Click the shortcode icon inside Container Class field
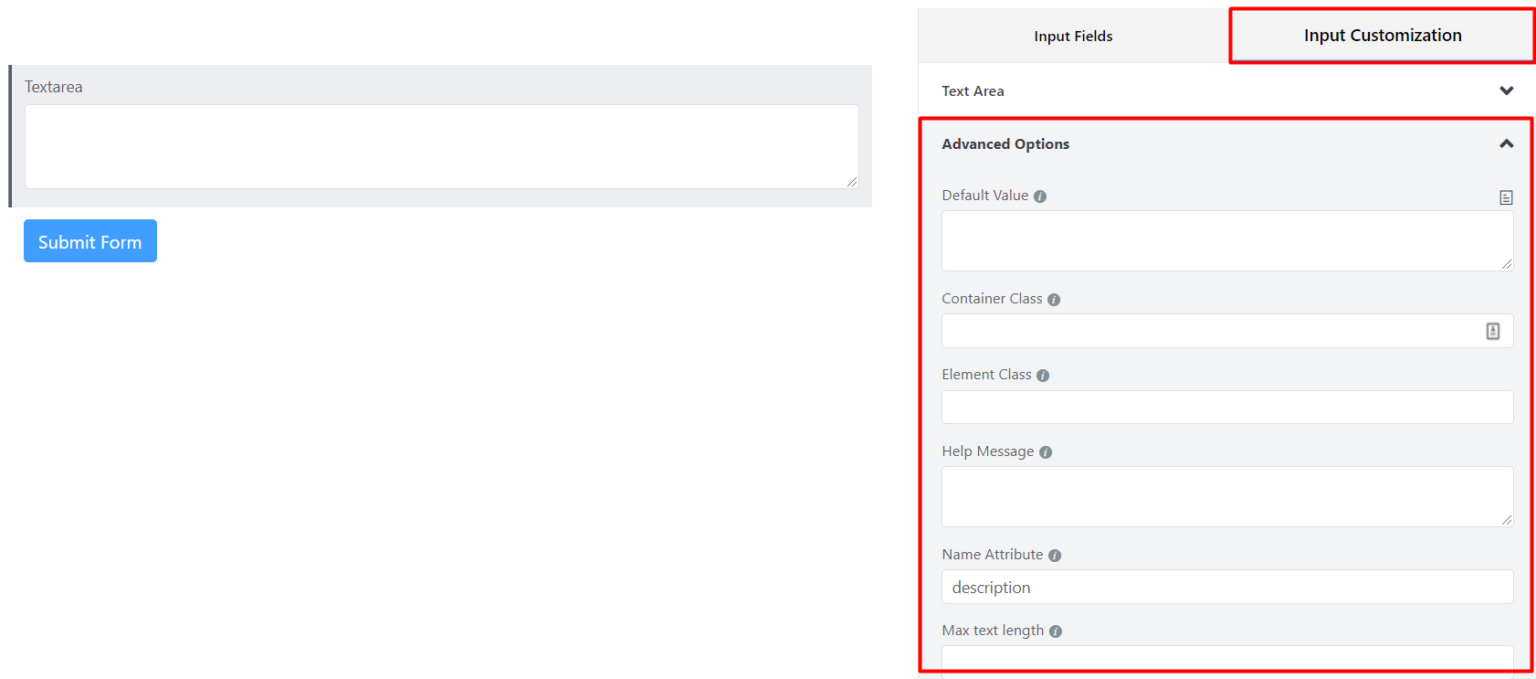This screenshot has width=1536, height=679. (x=1493, y=330)
